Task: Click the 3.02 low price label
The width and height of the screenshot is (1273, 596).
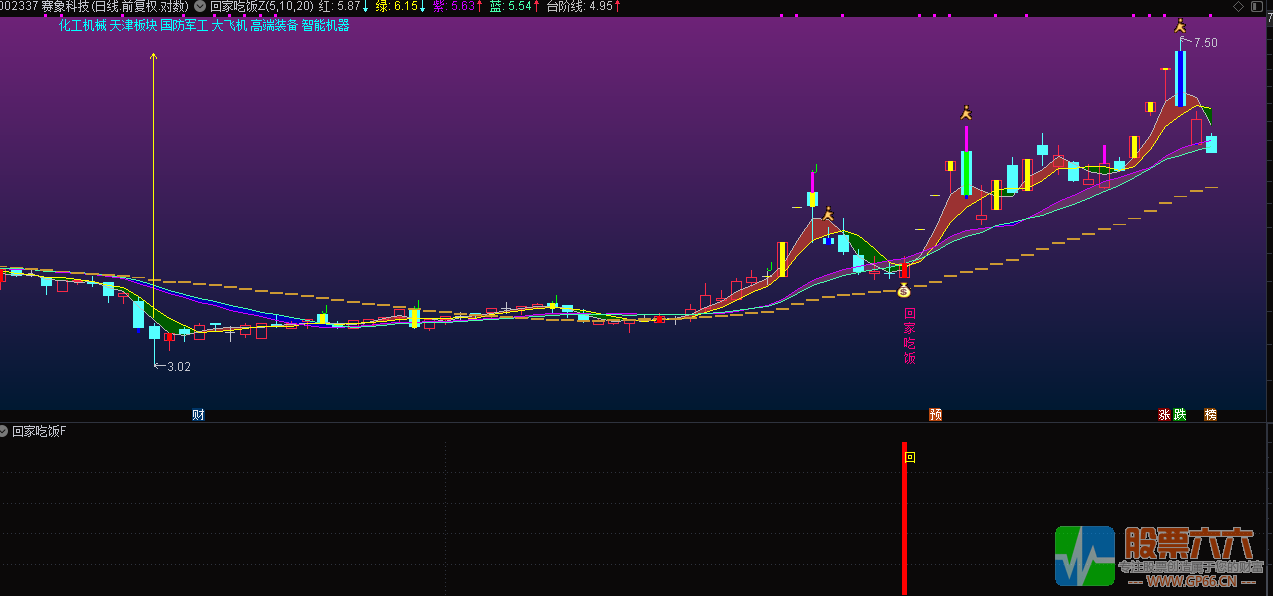Action: click(x=178, y=367)
